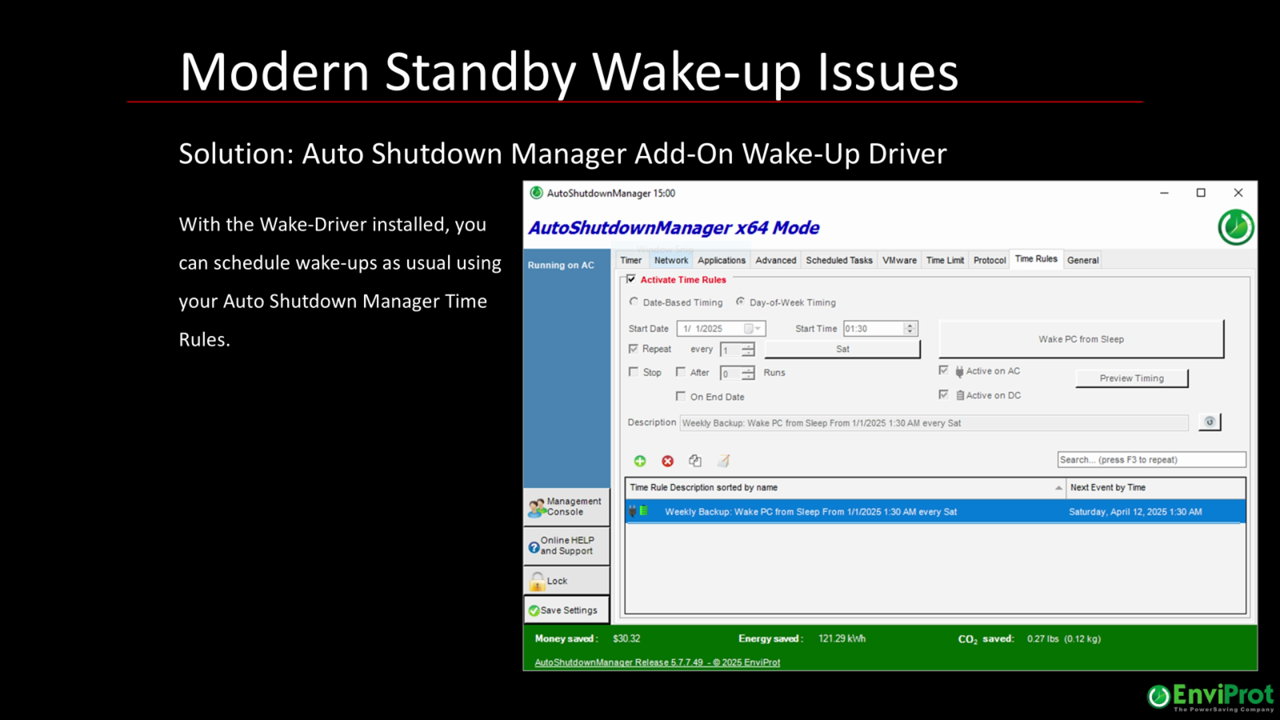Select the Day-of-Week Timing radio button
This screenshot has height=720, width=1280.
(x=740, y=302)
